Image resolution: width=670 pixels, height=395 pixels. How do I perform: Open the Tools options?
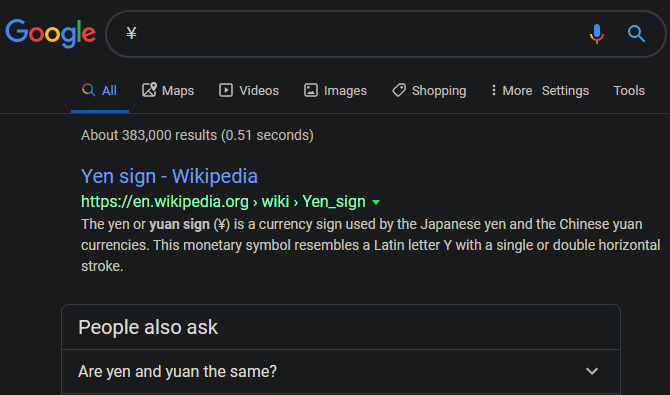point(629,90)
